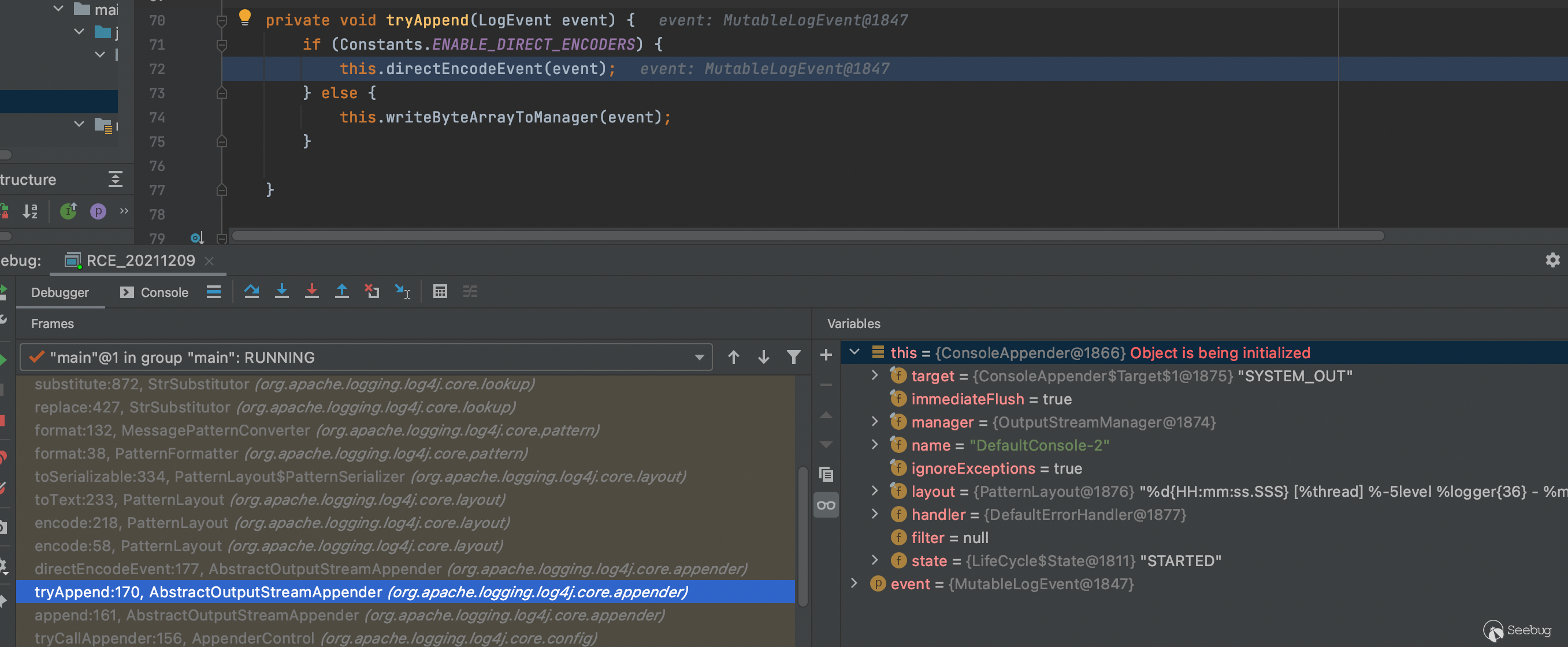Collapse the this ConsoleAppender variable node
1568x647 pixels.
[x=854, y=352]
